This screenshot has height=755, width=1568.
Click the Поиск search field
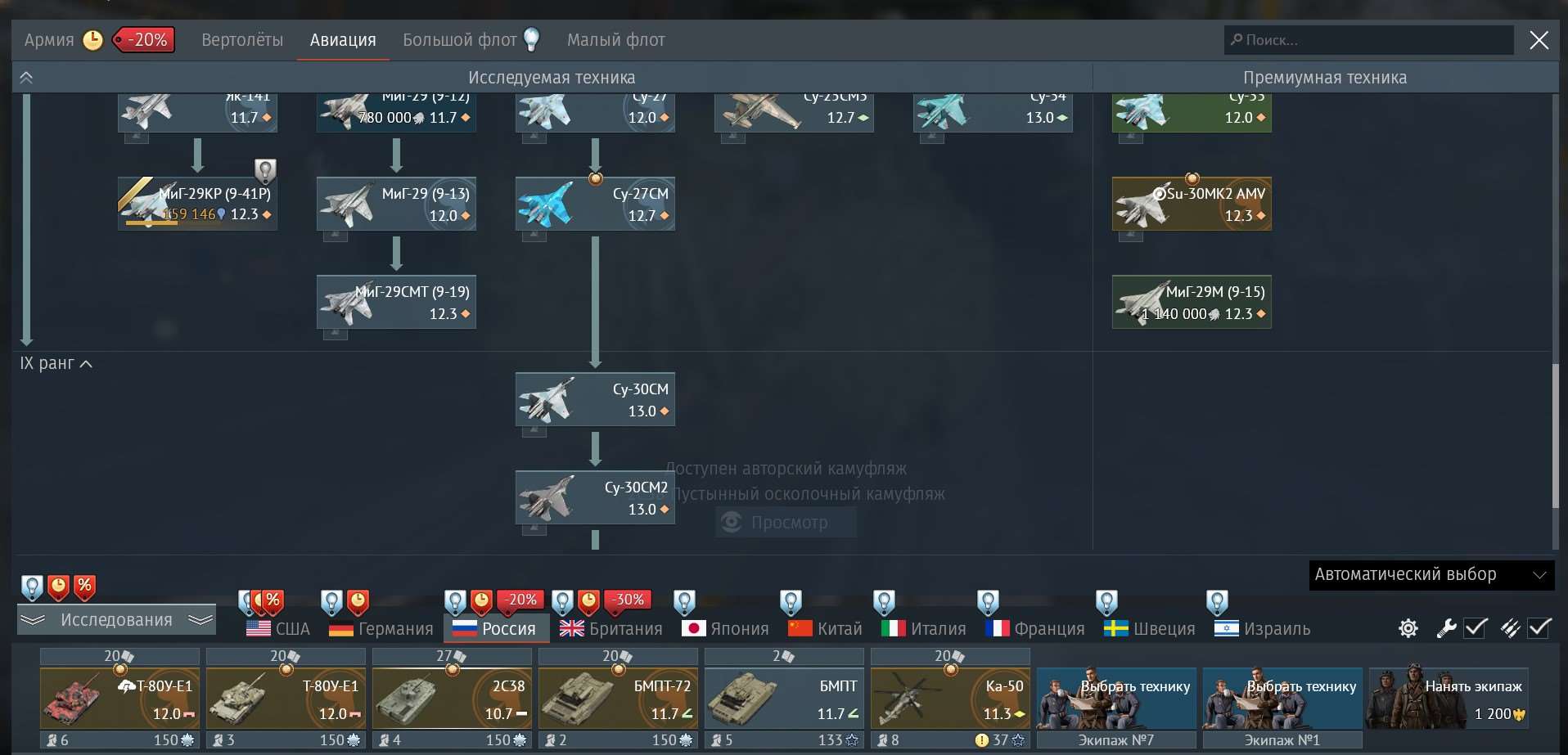(x=1368, y=40)
